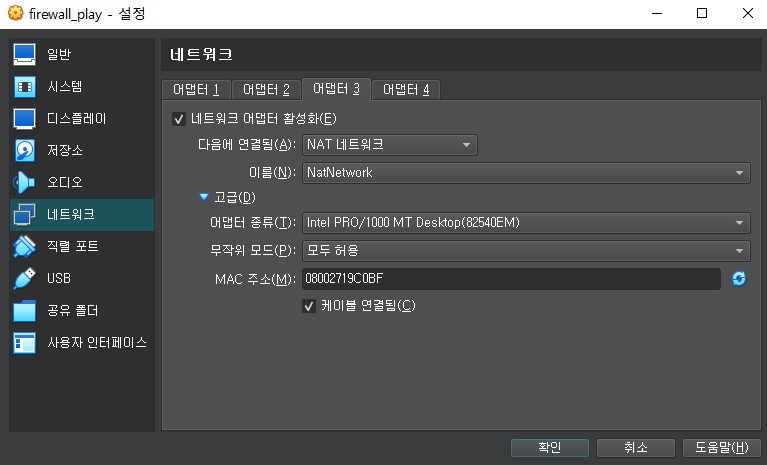The image size is (767, 465).
Task: Maximize the firewall_play settings window
Action: coord(702,13)
